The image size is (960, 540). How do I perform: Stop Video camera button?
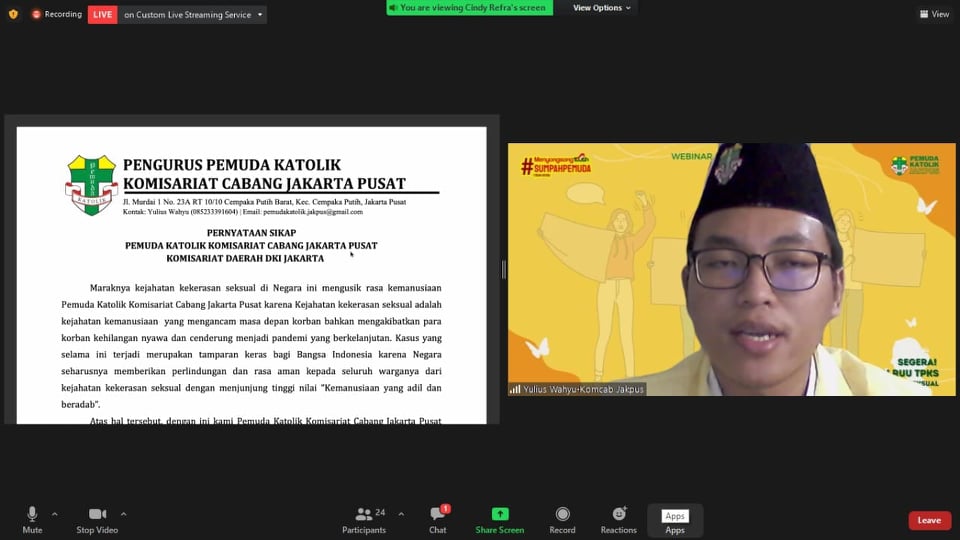pos(97,520)
